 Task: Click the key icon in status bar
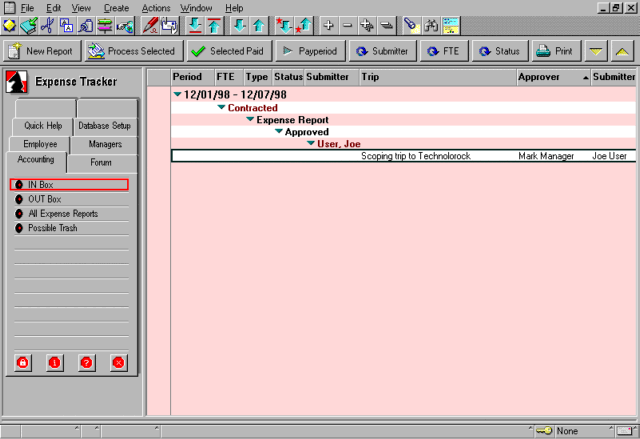(544, 431)
